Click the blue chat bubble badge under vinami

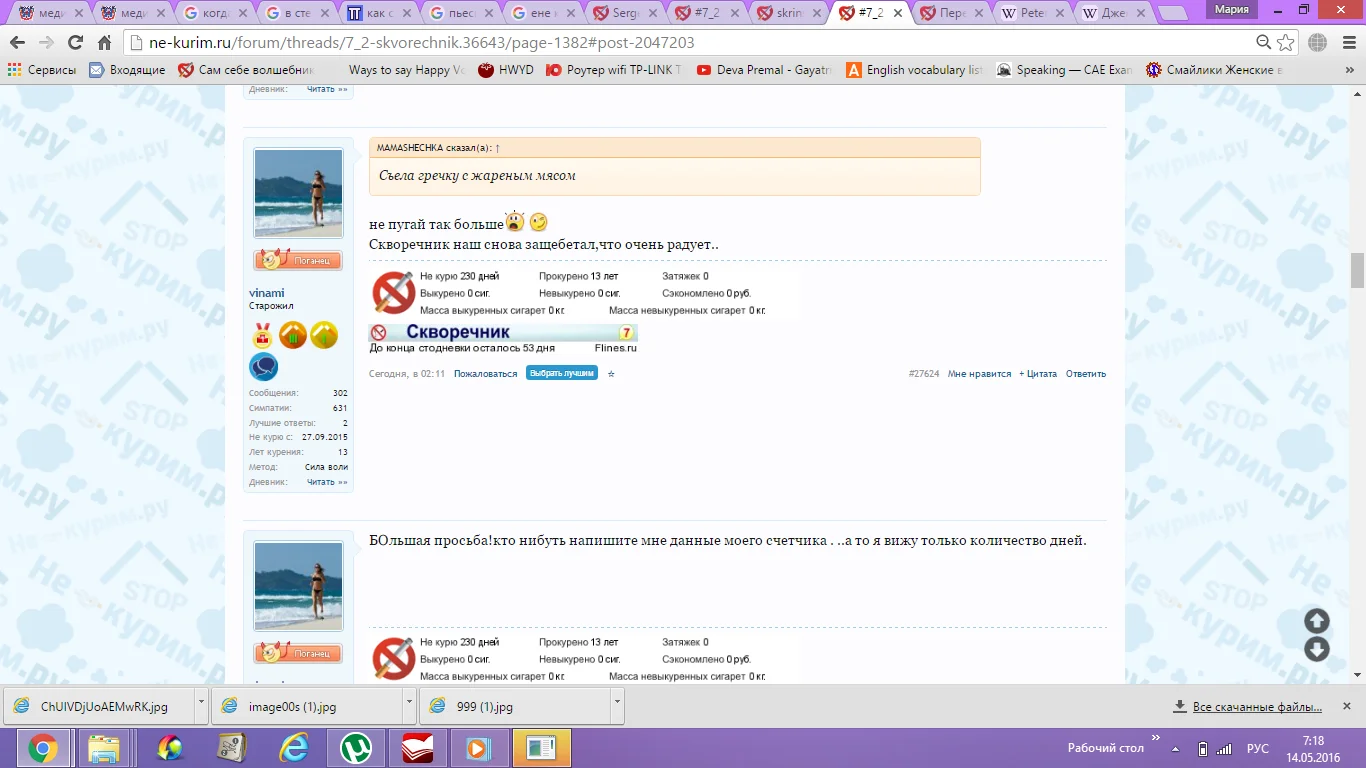click(263, 367)
